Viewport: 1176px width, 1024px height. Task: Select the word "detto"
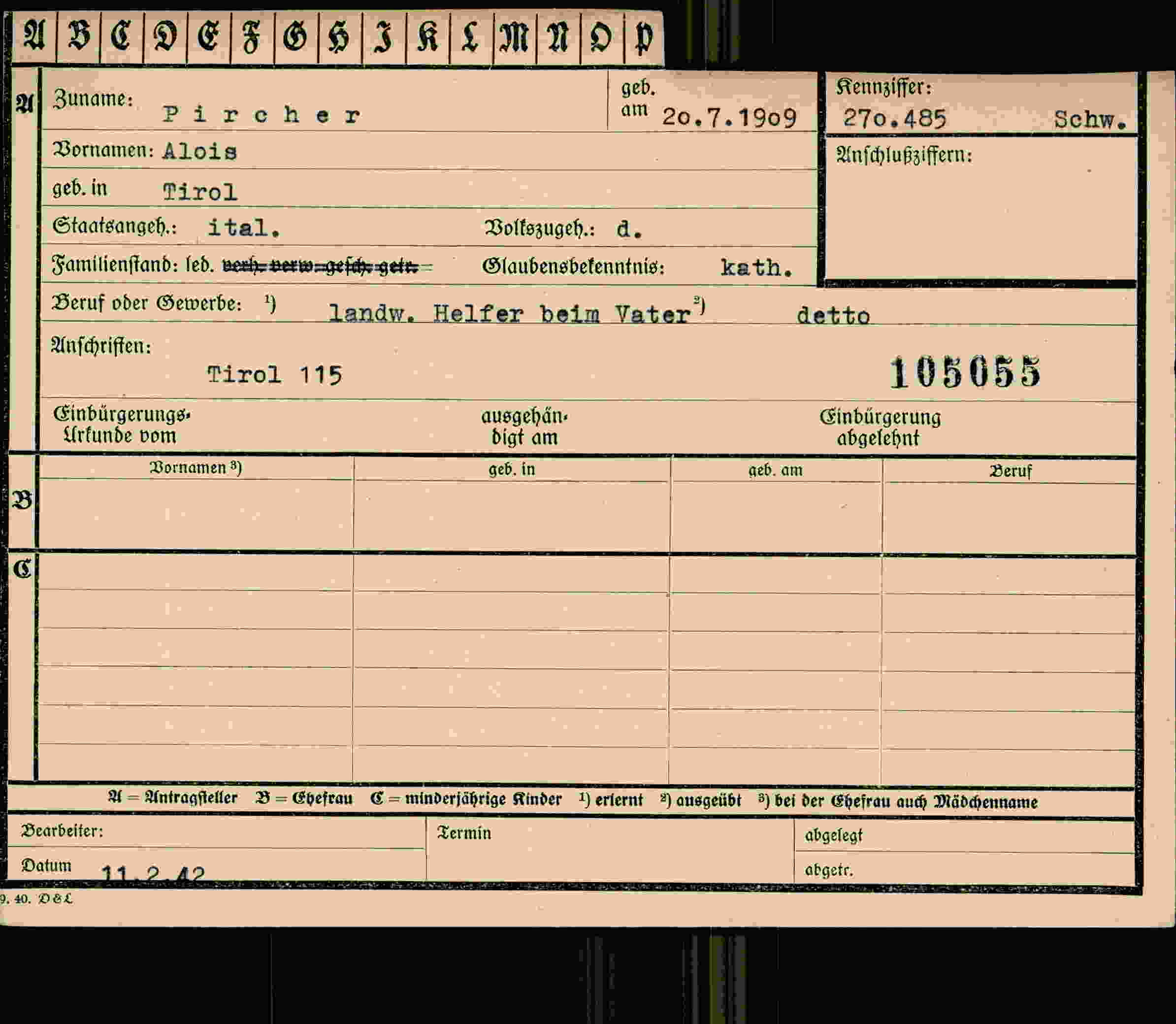click(834, 315)
